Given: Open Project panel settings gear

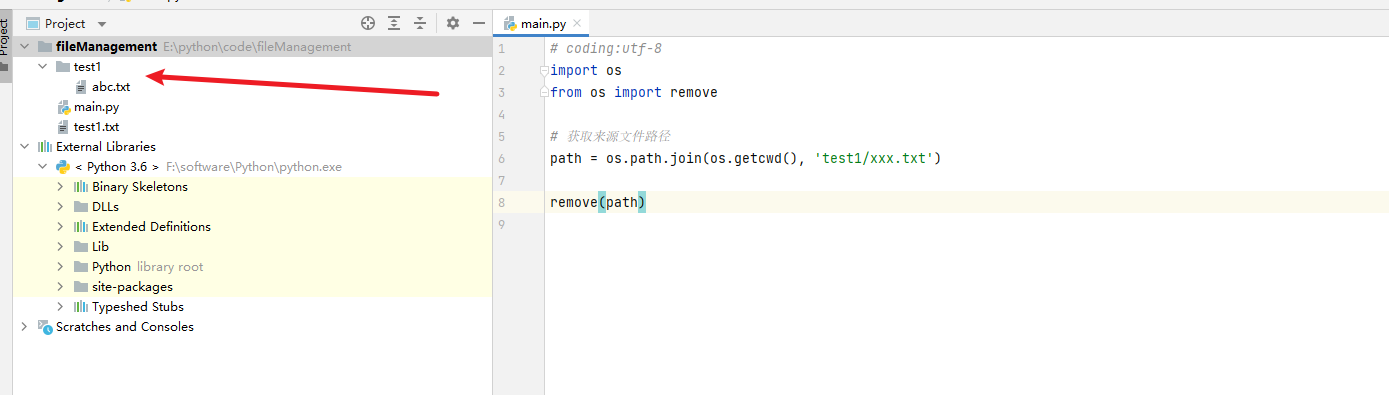Looking at the screenshot, I should pyautogui.click(x=453, y=23).
